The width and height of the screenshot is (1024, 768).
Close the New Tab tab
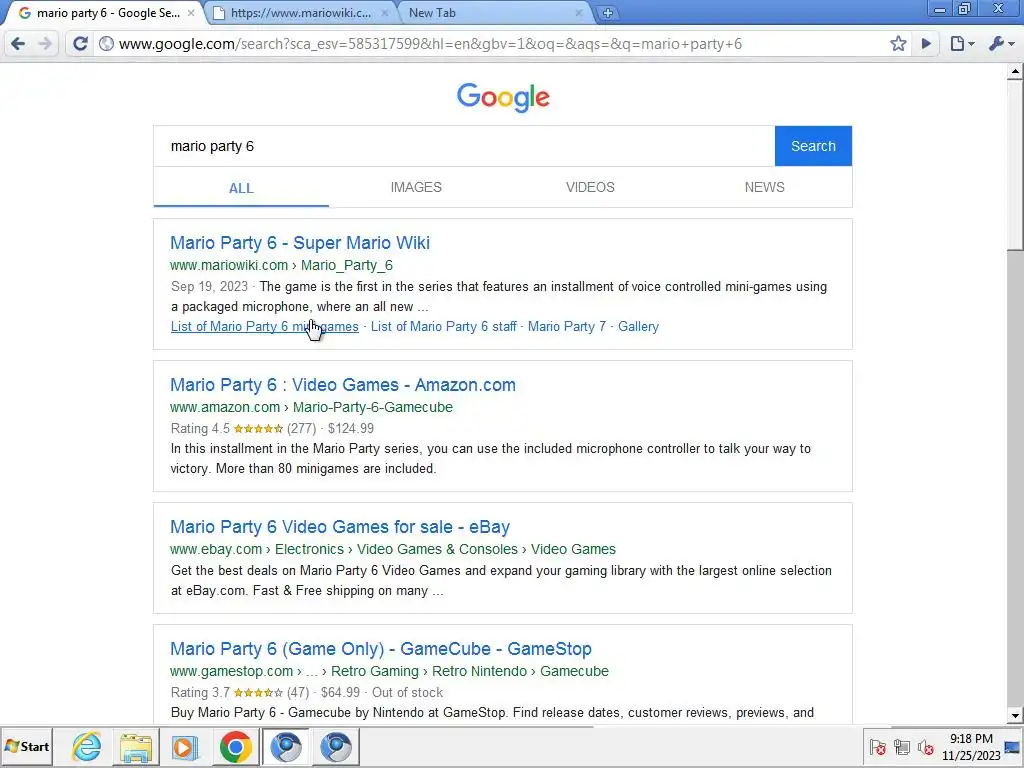pos(579,12)
